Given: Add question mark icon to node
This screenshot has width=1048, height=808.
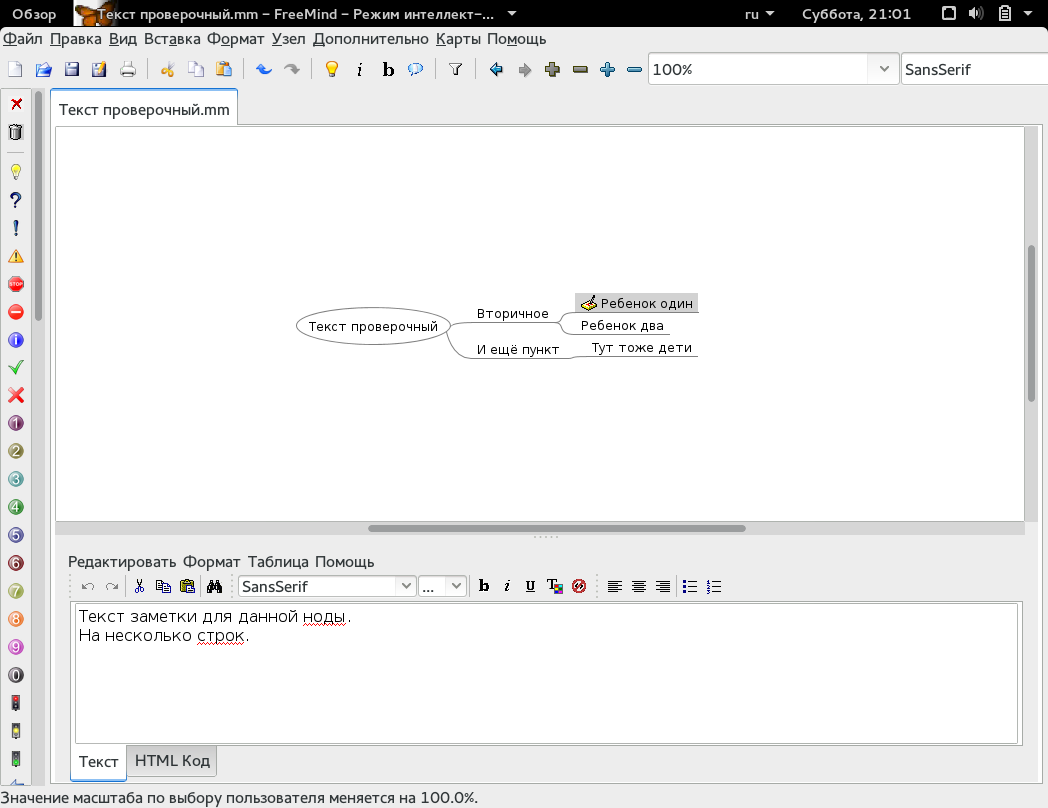Looking at the screenshot, I should 16,200.
